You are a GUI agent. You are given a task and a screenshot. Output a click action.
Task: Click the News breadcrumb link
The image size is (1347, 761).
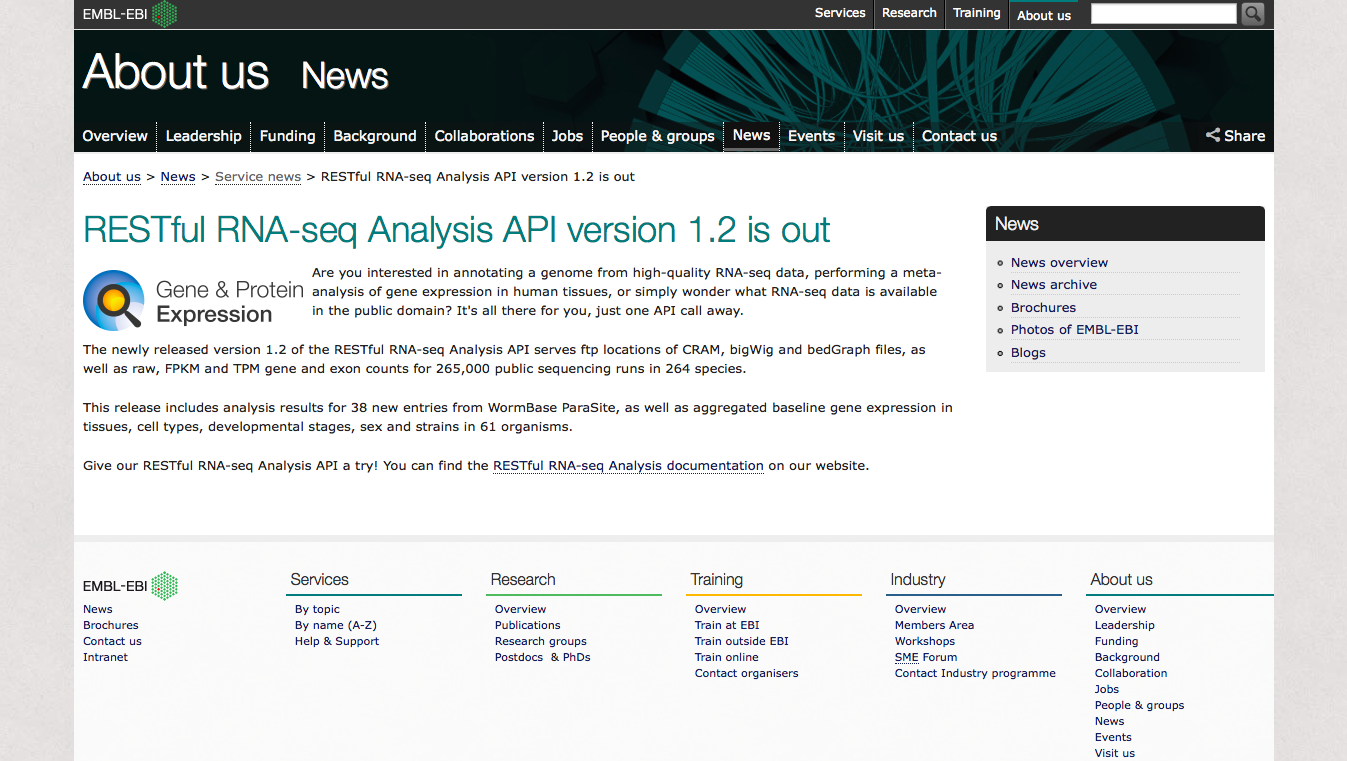pos(178,177)
